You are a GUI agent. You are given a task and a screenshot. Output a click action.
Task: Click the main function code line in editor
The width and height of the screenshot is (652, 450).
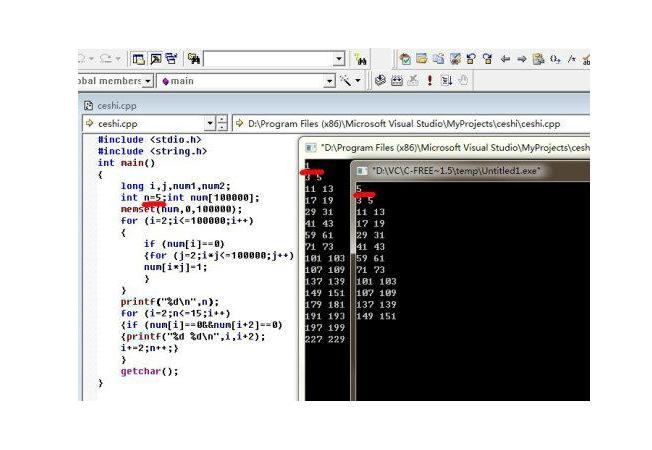pos(126,162)
